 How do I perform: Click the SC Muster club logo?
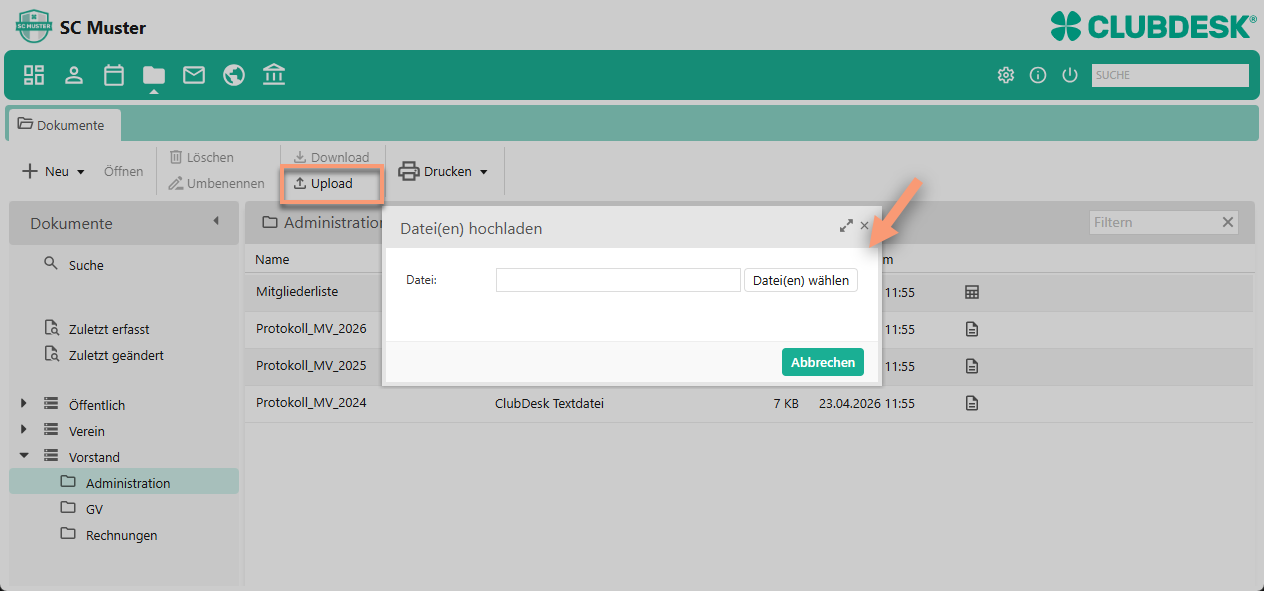34,26
